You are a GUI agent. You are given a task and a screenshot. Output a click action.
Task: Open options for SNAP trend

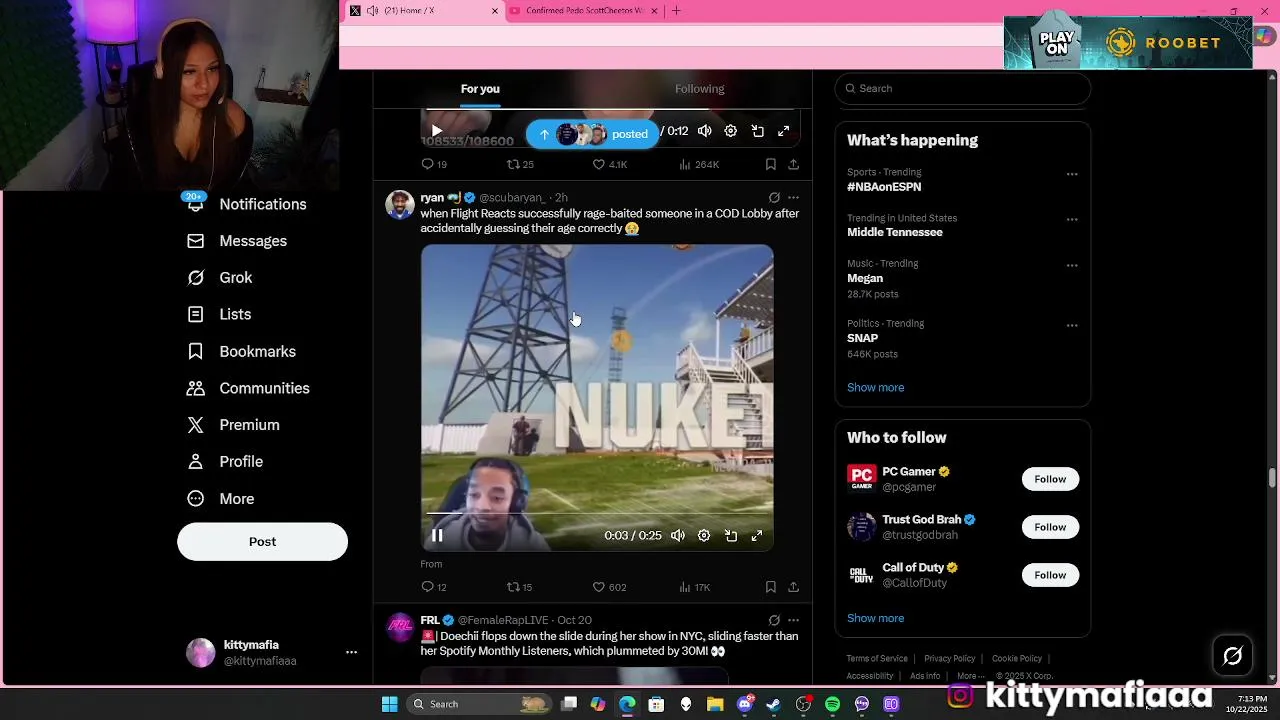tap(1072, 326)
